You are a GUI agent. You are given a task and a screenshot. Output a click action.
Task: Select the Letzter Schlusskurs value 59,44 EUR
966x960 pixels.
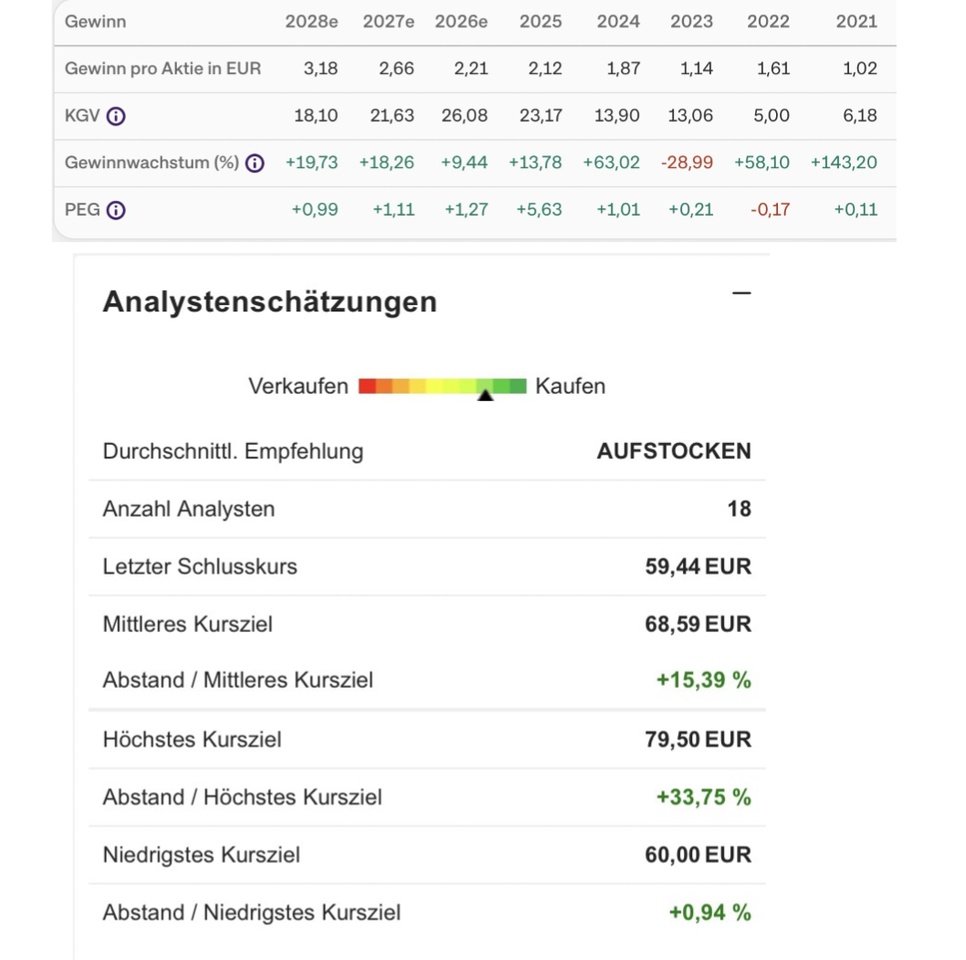click(697, 567)
